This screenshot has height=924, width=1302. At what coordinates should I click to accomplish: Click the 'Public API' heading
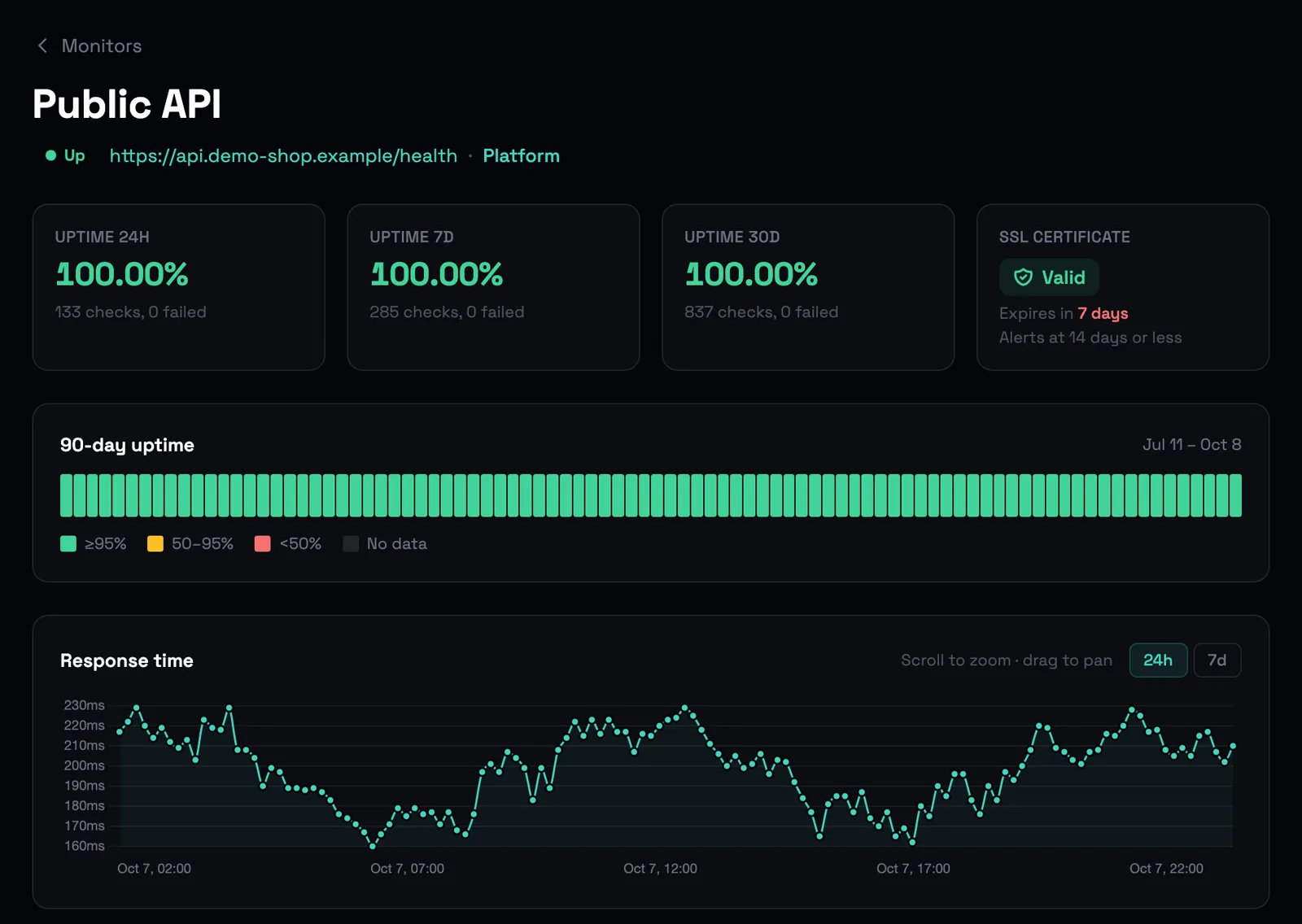[x=127, y=104]
